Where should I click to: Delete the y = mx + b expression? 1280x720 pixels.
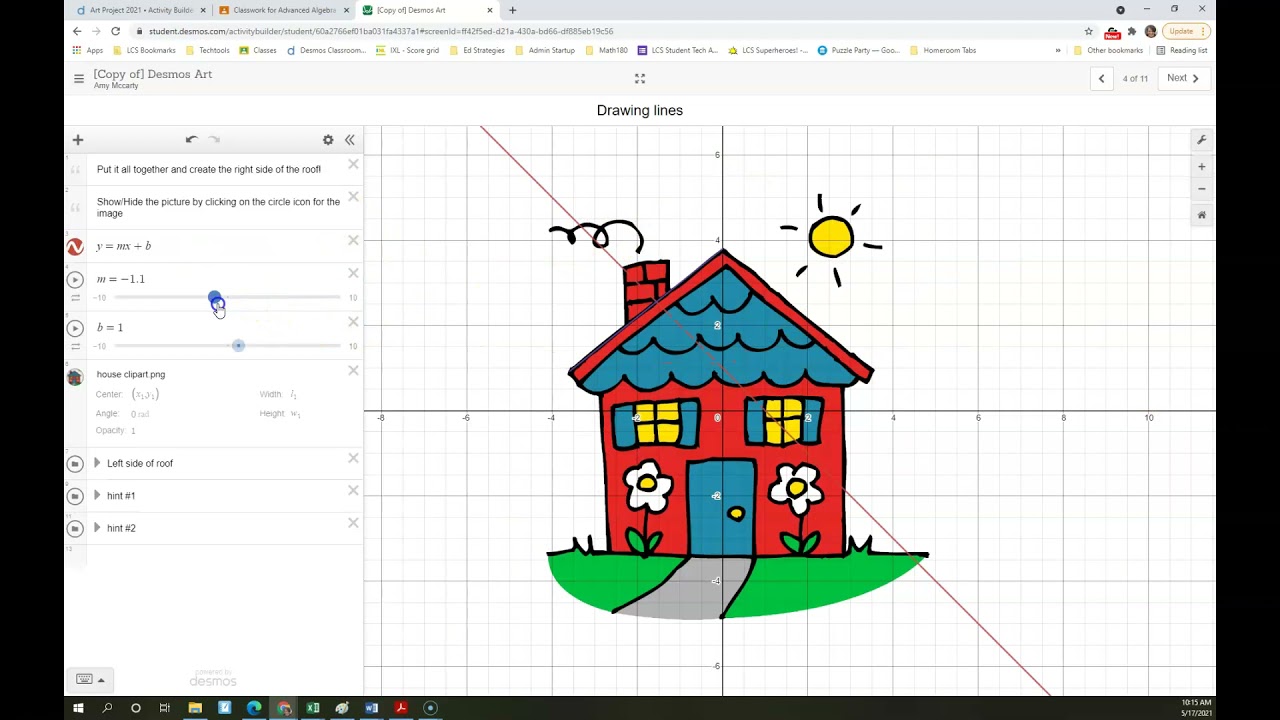coord(353,241)
